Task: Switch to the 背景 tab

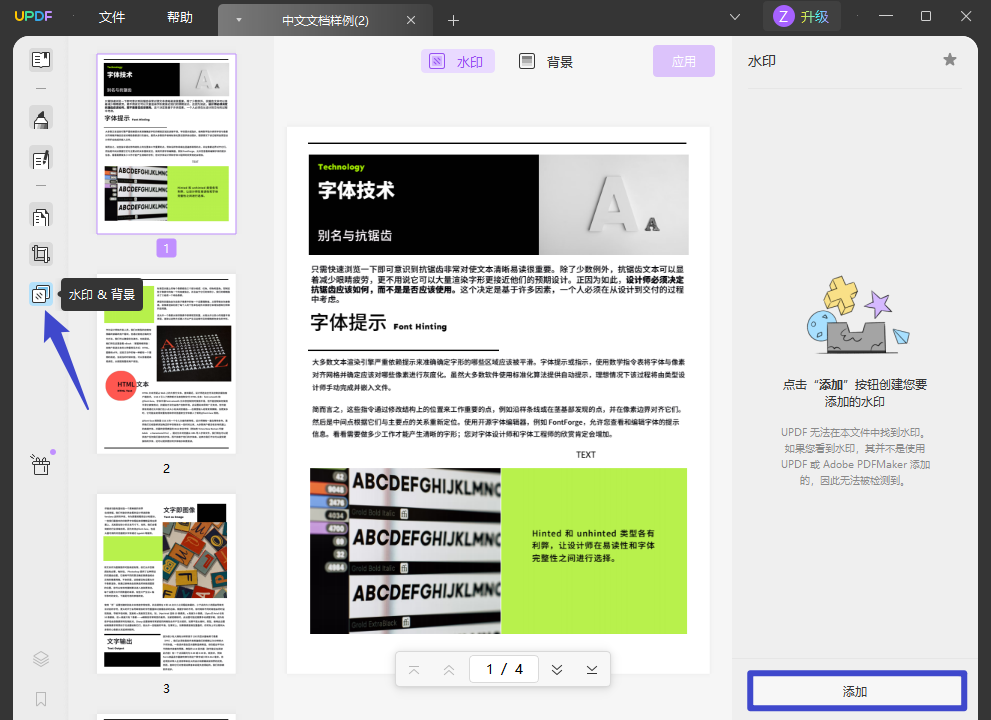Action: coord(547,61)
